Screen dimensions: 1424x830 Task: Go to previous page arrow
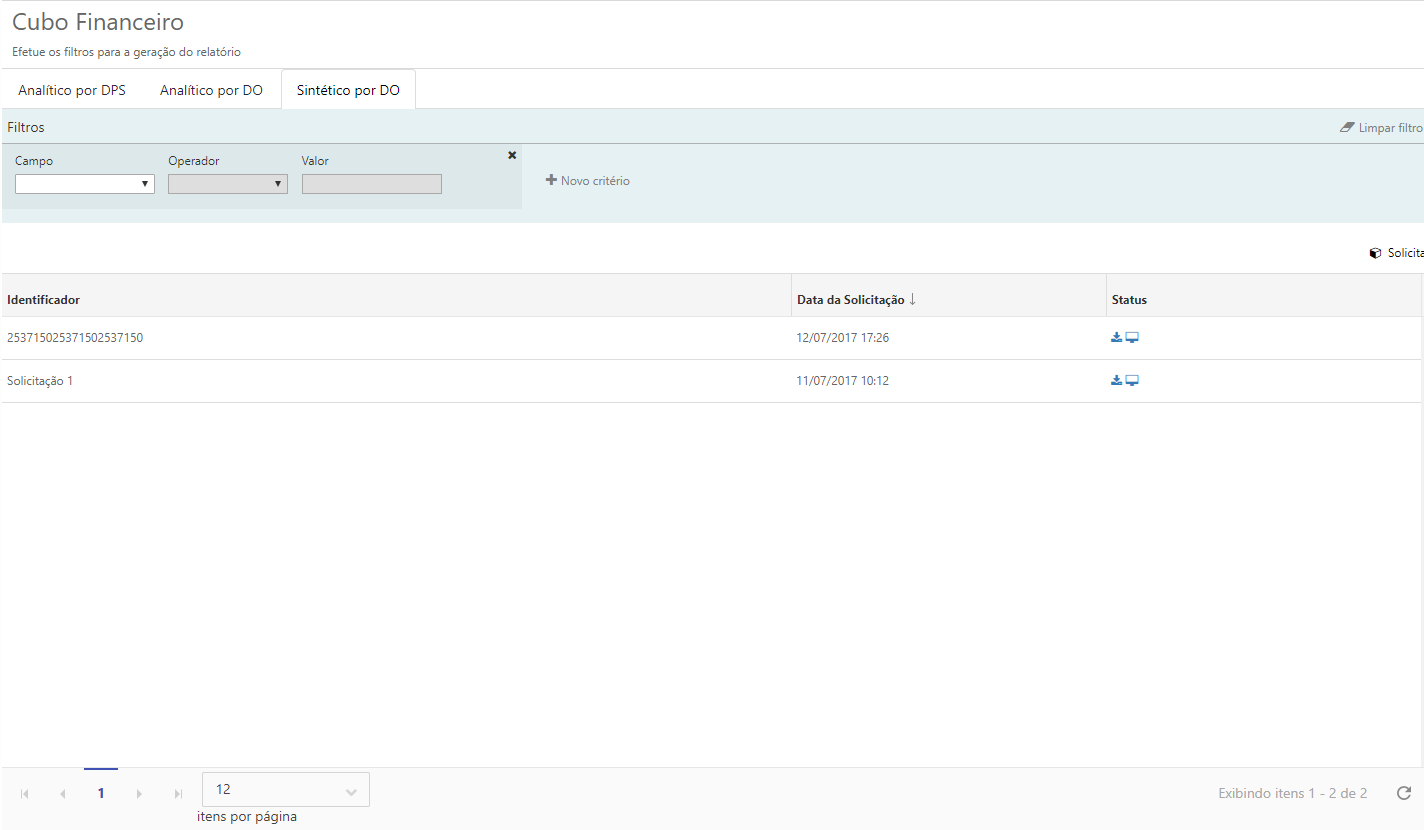(63, 793)
